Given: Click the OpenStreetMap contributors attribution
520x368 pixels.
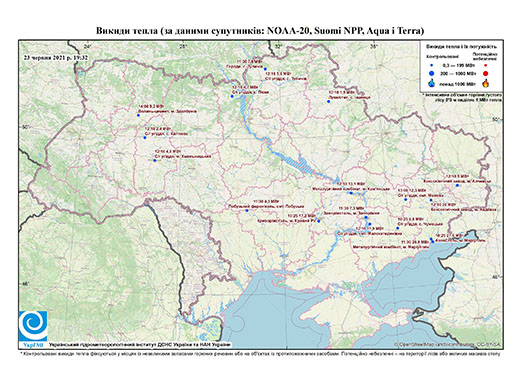Looking at the screenshot, I should pos(447,344).
